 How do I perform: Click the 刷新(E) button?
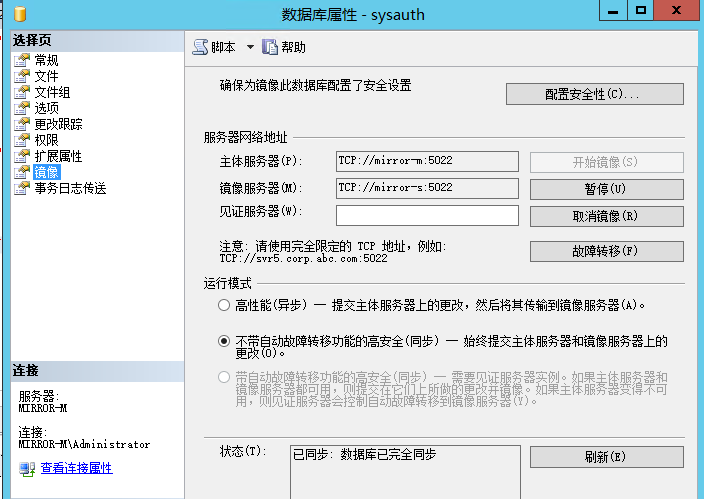click(607, 457)
